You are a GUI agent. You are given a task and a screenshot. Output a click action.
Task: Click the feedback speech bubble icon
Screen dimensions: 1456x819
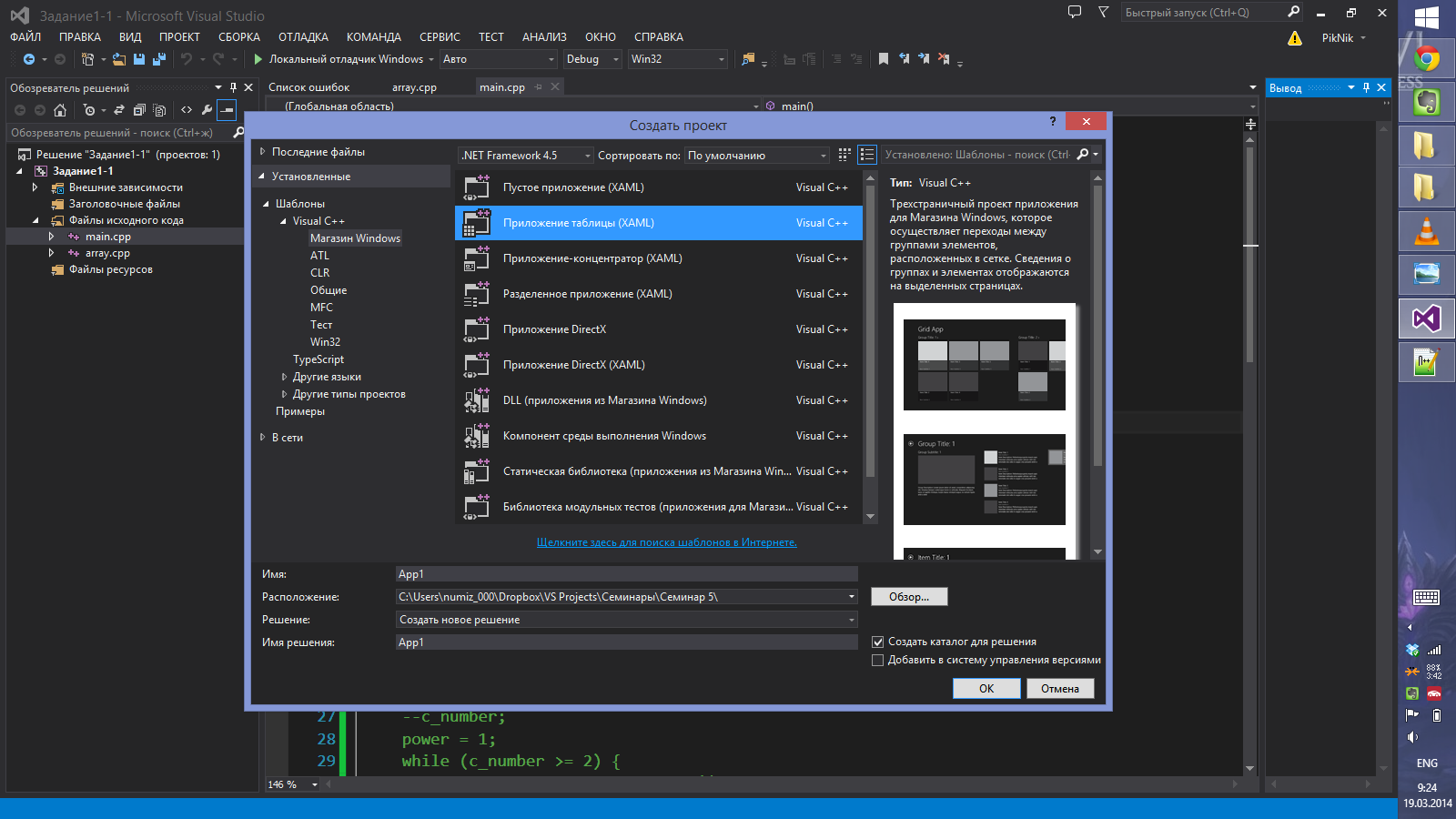click(x=1075, y=13)
